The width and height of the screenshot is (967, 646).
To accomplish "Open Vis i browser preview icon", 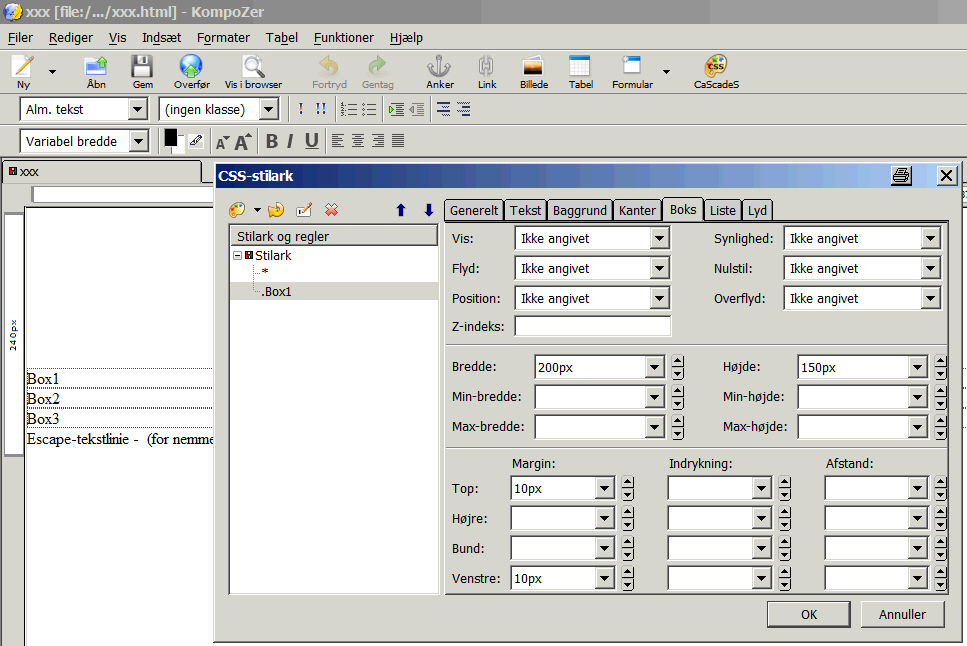I will pyautogui.click(x=253, y=68).
